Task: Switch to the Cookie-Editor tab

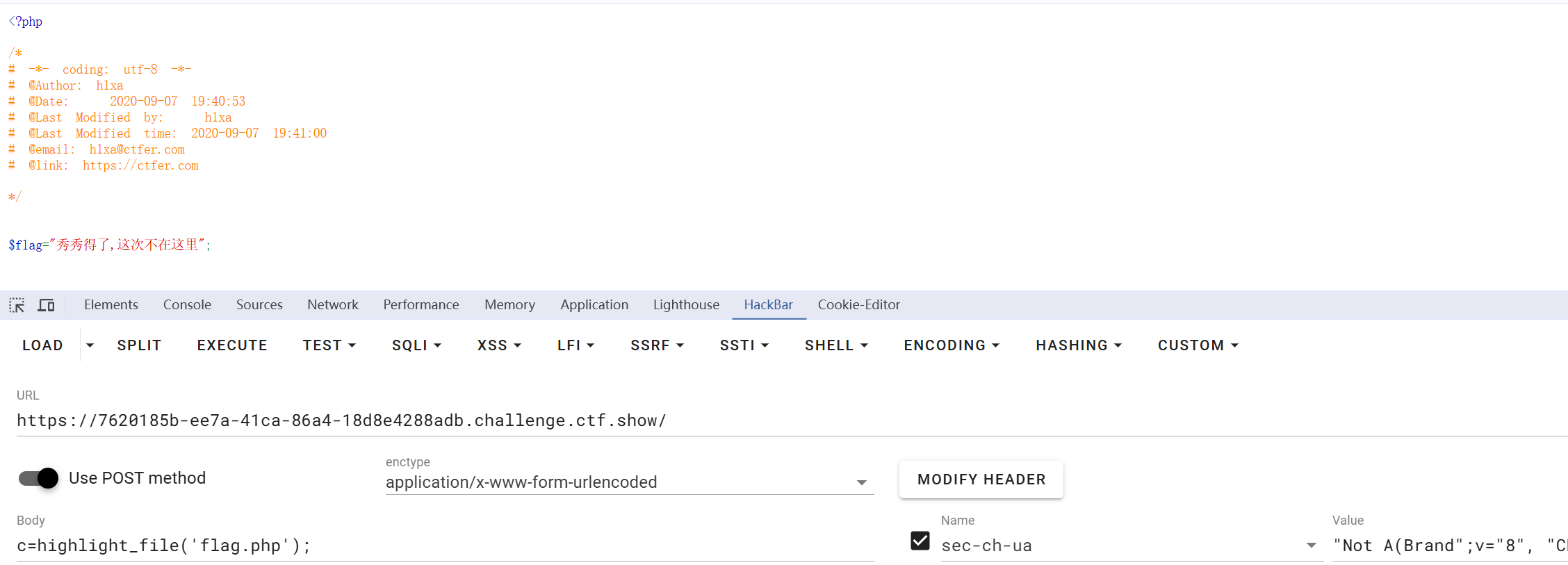Action: [x=858, y=305]
